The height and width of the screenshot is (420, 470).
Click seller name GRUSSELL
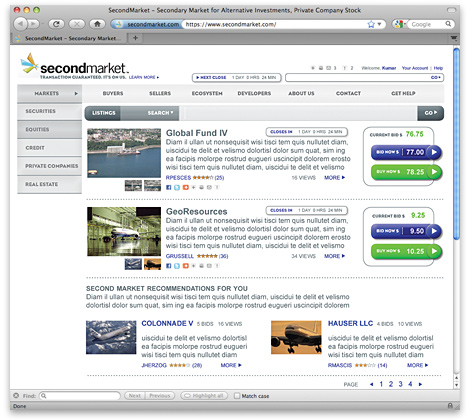(180, 256)
